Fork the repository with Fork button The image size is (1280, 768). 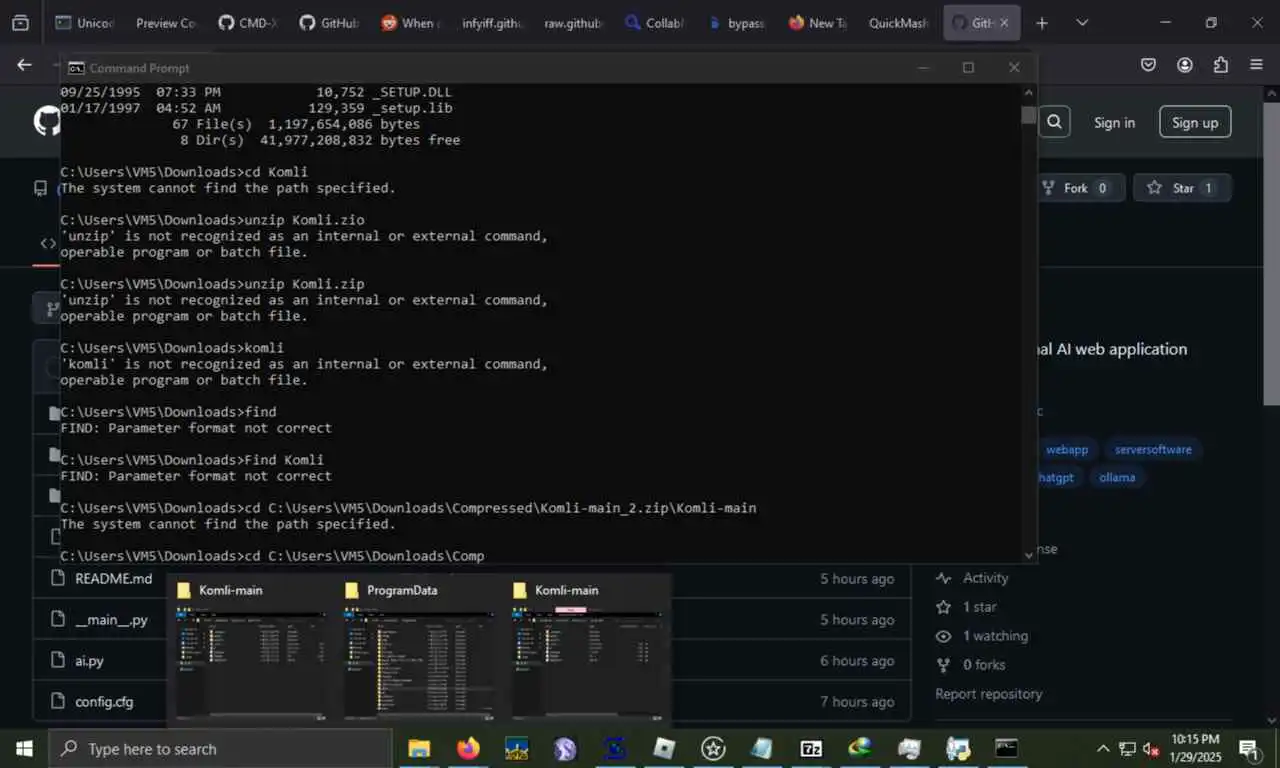pos(1078,187)
